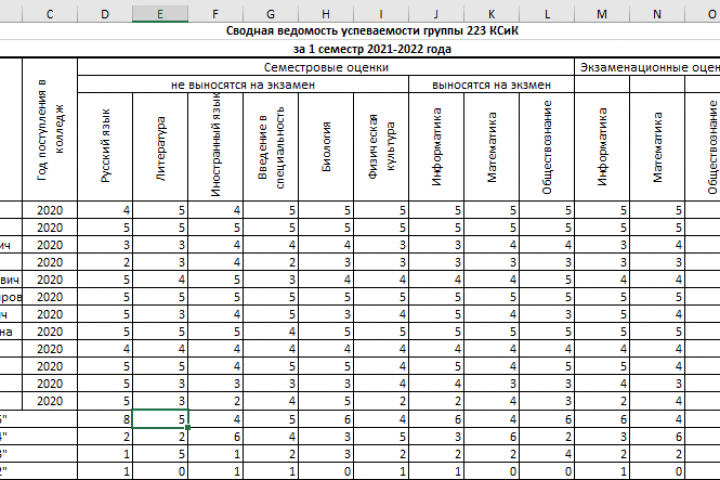Click 'Информатика' heading under 'выносятся на экзмен'
The width and height of the screenshot is (720, 480).
click(436, 147)
